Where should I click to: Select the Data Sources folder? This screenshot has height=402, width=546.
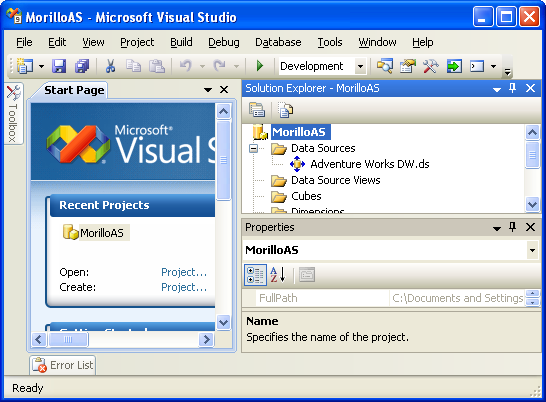pyautogui.click(x=323, y=148)
